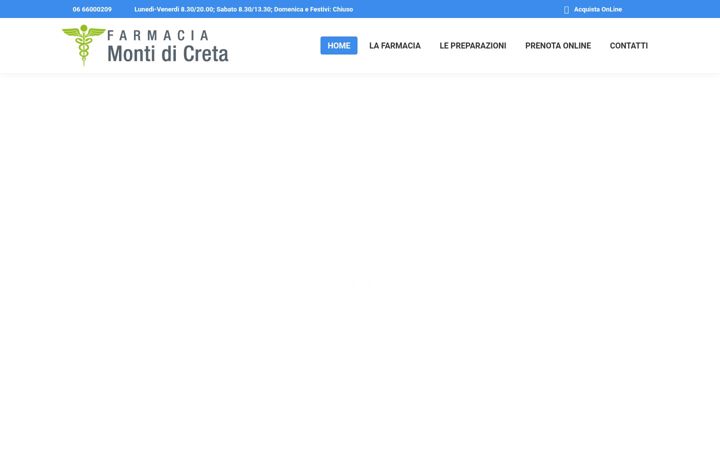The width and height of the screenshot is (720, 450).
Task: Open the LE PREPARAZIONI menu item
Action: click(x=473, y=45)
